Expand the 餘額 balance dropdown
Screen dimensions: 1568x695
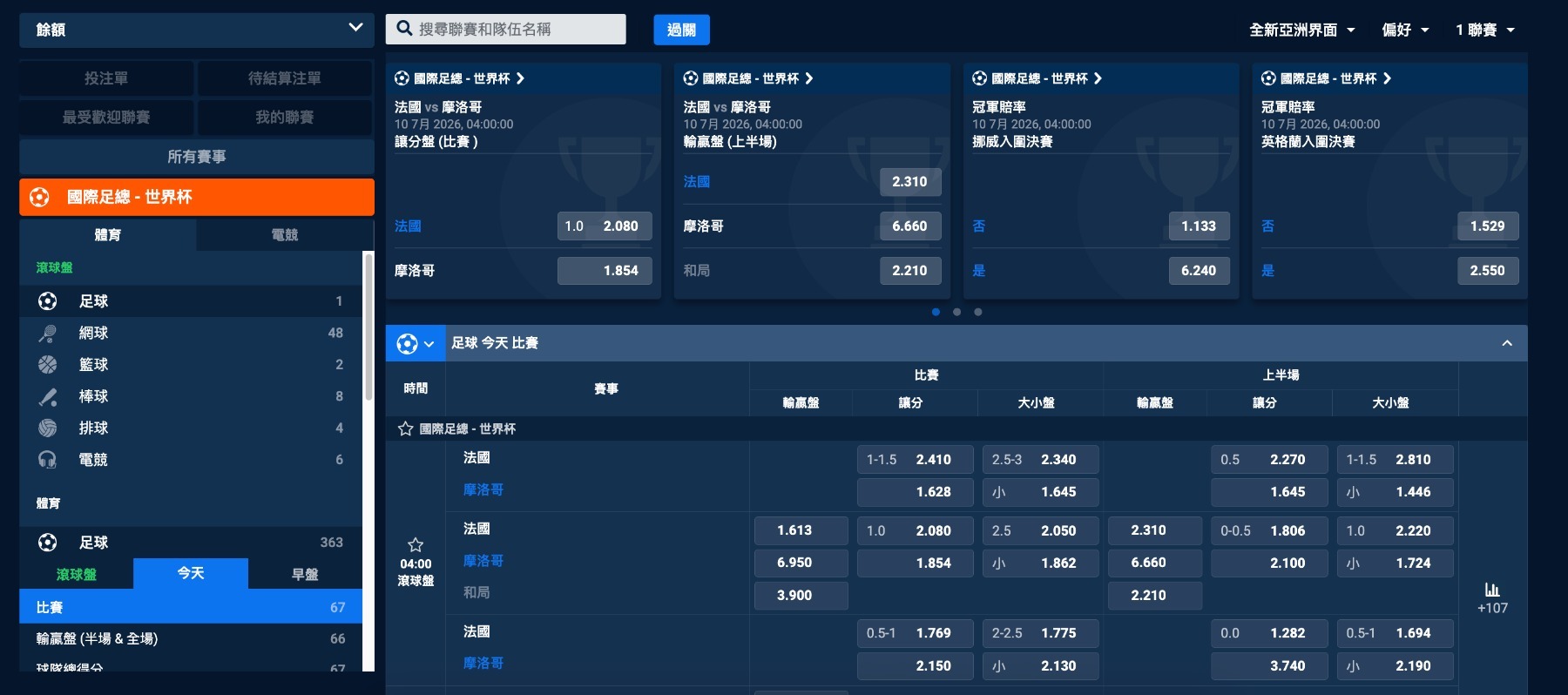pyautogui.click(x=197, y=30)
